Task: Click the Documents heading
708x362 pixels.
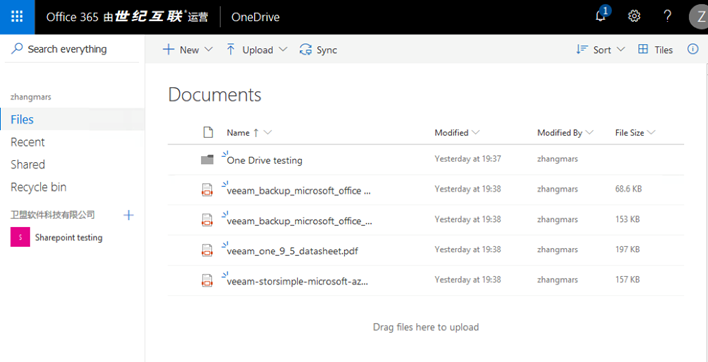Action: pos(214,95)
